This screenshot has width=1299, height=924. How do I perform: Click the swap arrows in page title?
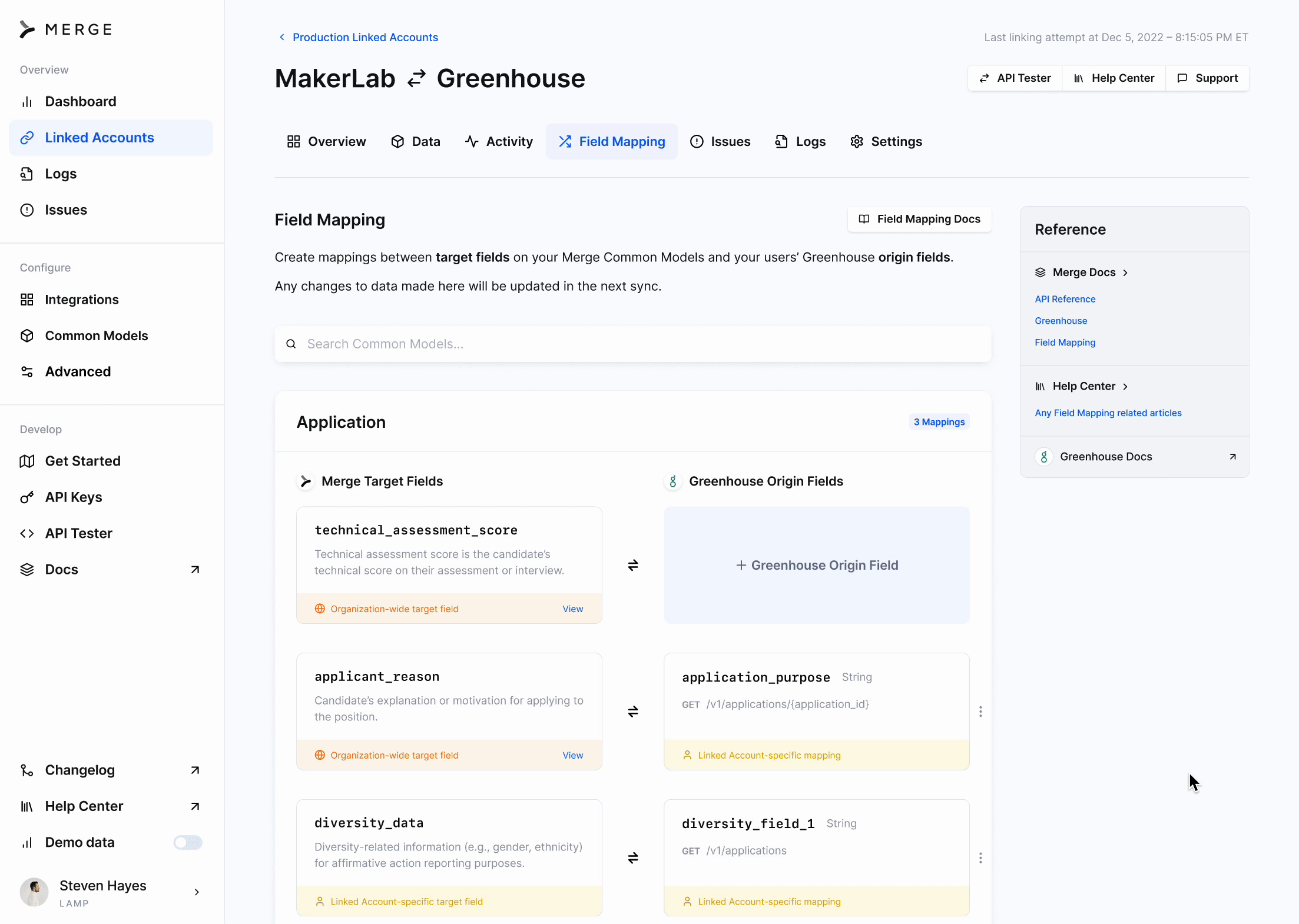coord(416,78)
